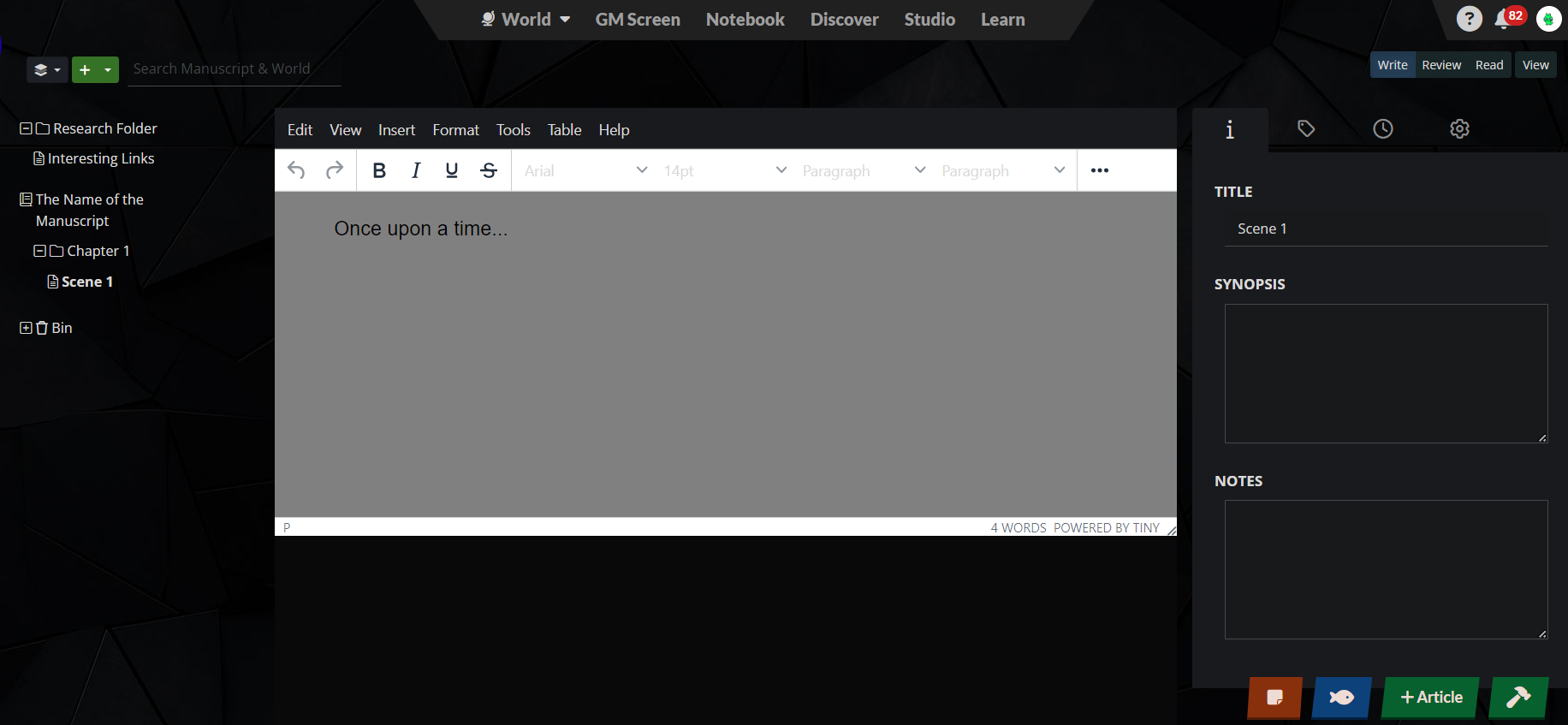The image size is (1568, 725).
Task: Toggle bold formatting
Action: [x=379, y=170]
